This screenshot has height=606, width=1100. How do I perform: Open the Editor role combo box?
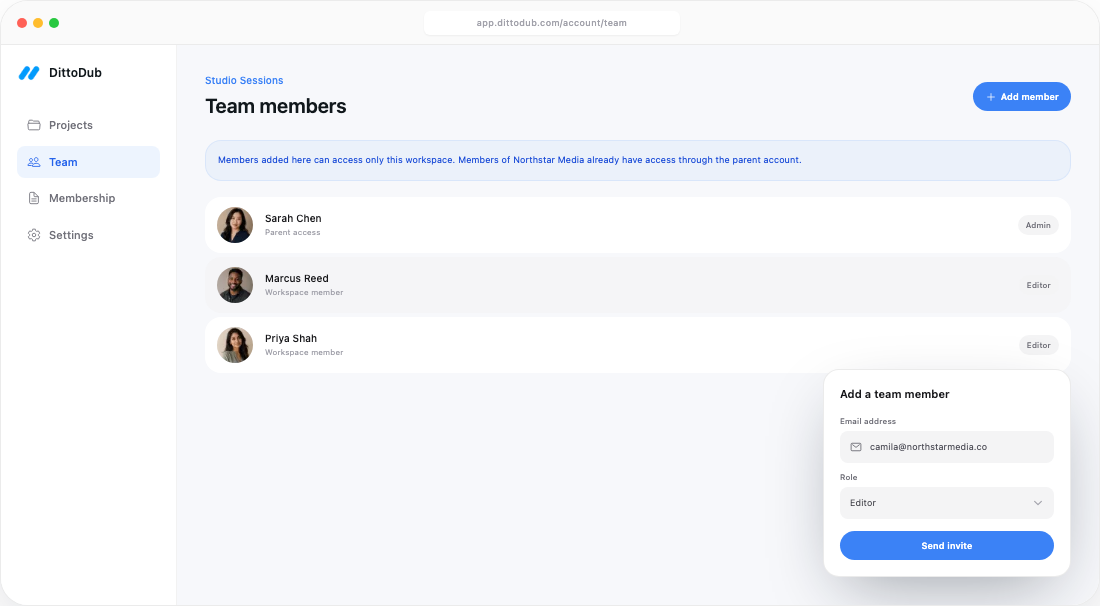coord(946,503)
